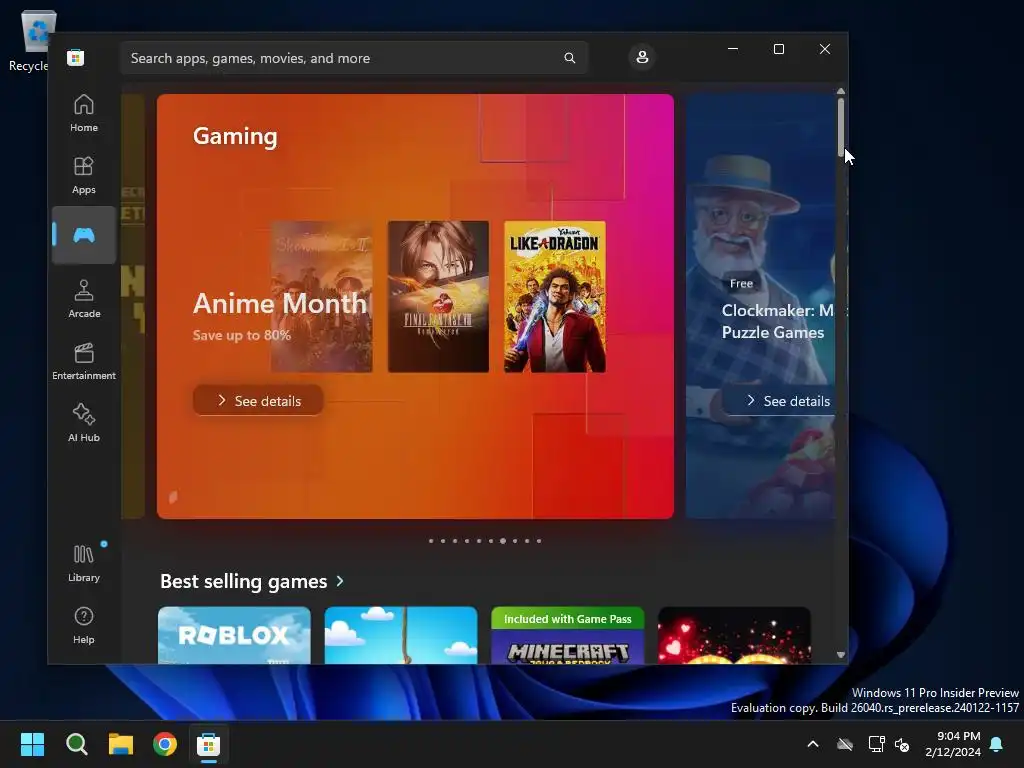Viewport: 1024px width, 768px height.
Task: Click the Included with Game Pass label
Action: pyautogui.click(x=568, y=618)
